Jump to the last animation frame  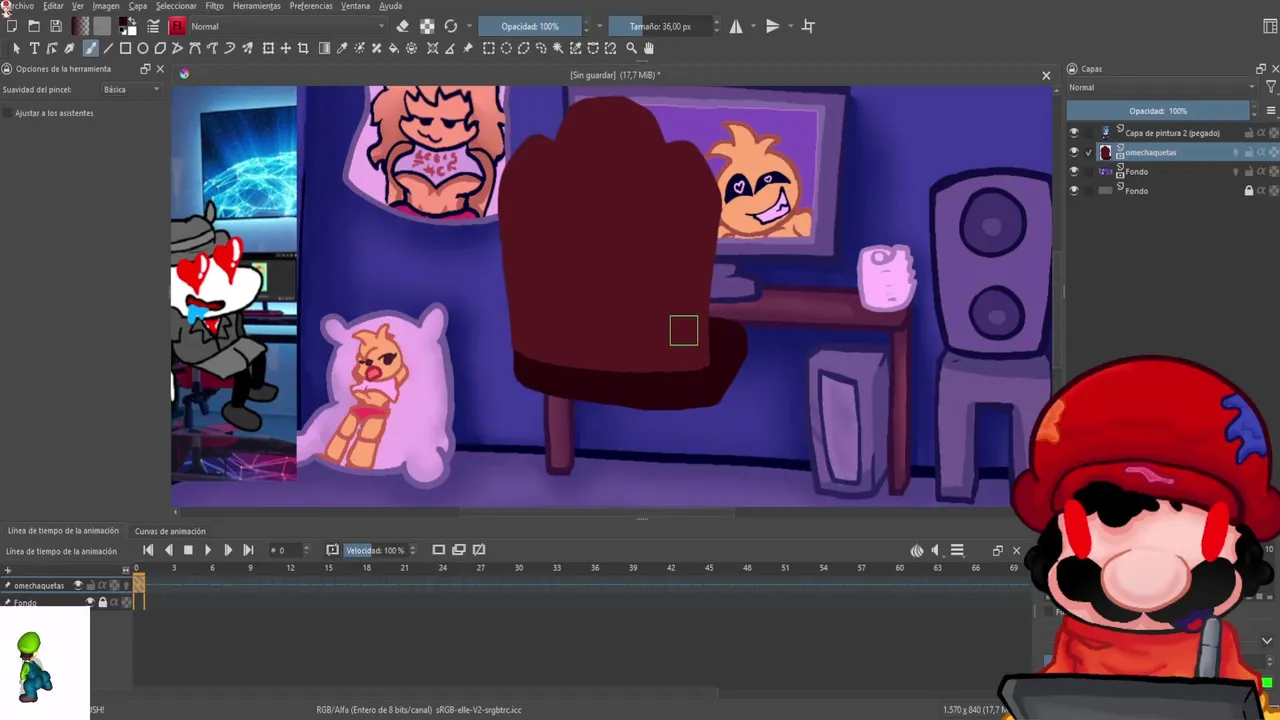[x=248, y=550]
